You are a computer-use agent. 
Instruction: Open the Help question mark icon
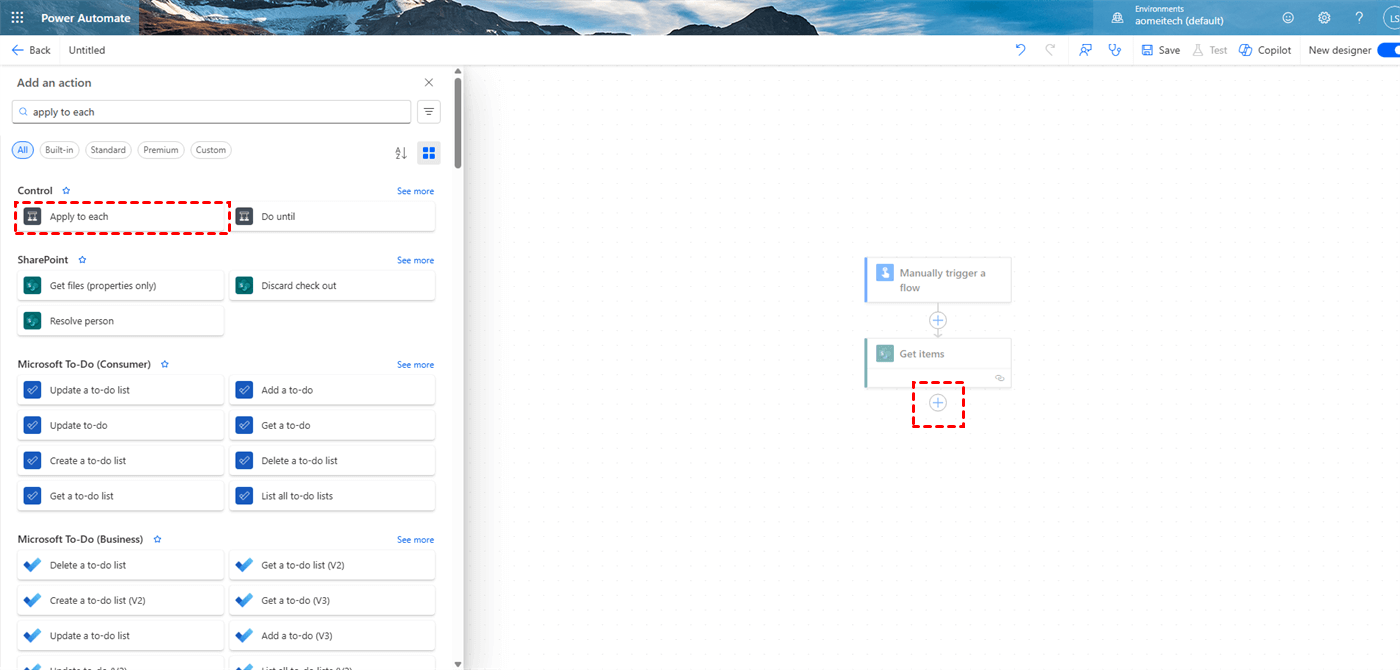coord(1359,18)
